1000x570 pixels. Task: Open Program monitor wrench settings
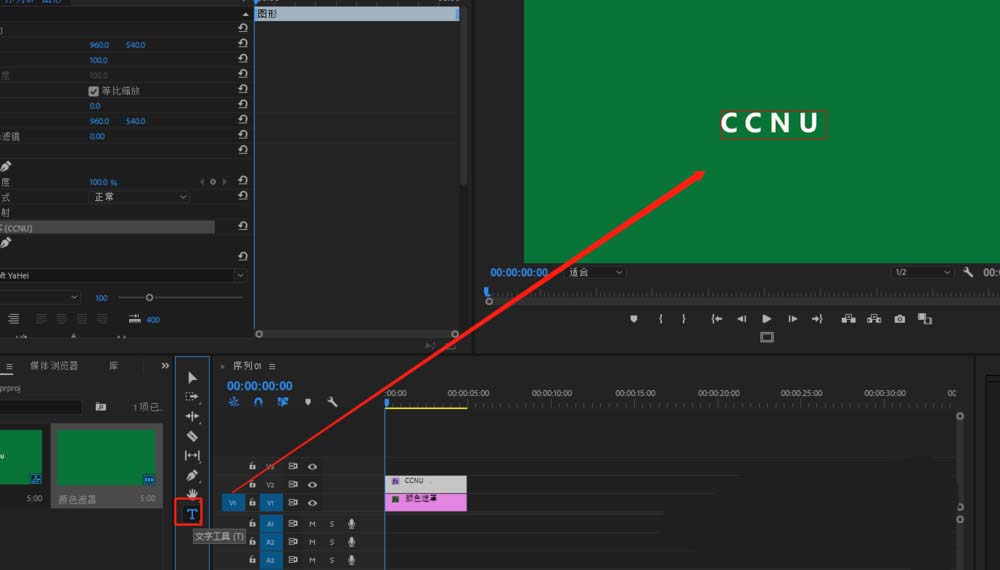click(967, 272)
